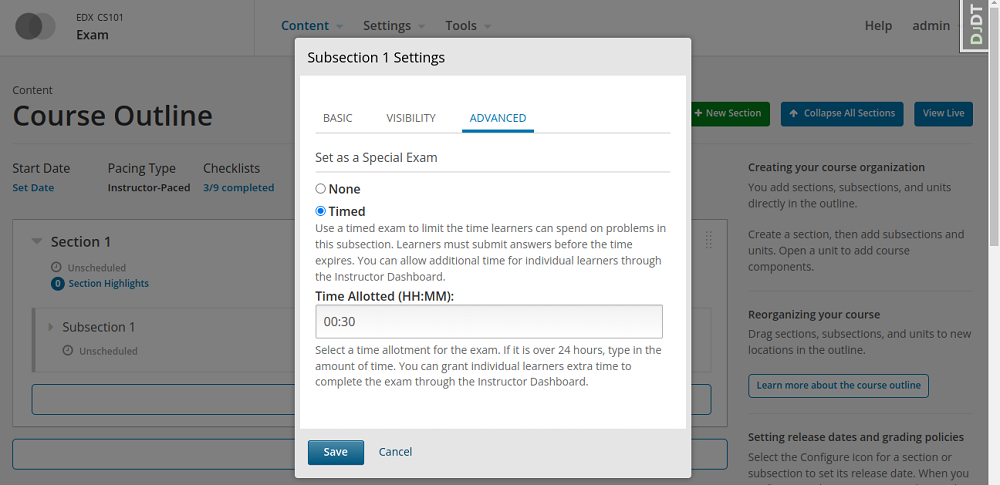This screenshot has width=1000, height=485.
Task: Click Collapse All Sections button
Action: coord(842,114)
